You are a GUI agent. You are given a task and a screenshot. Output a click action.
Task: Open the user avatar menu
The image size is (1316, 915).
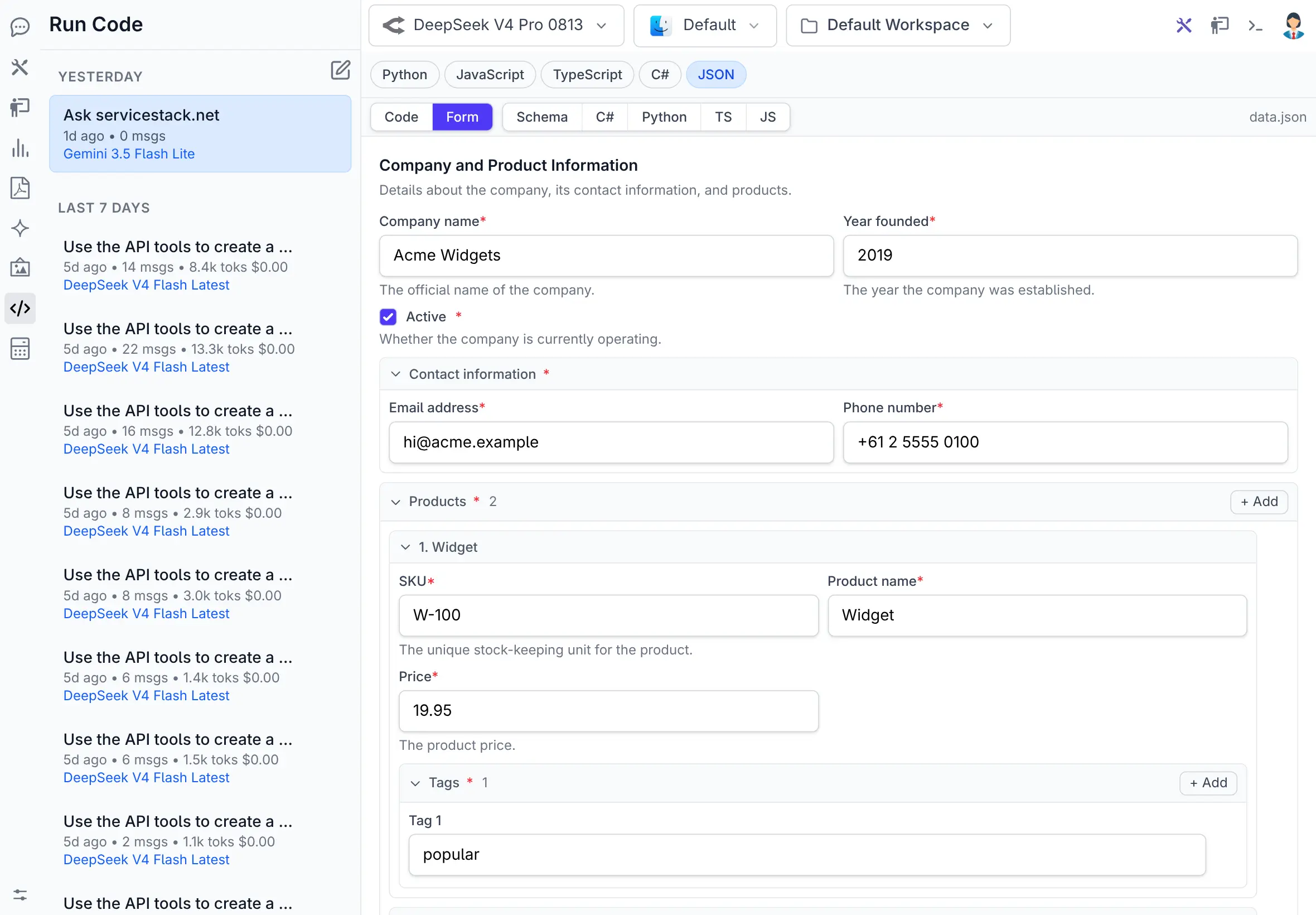(1293, 25)
